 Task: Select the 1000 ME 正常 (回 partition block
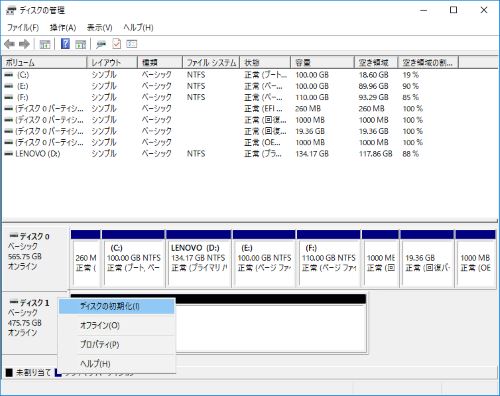point(380,258)
